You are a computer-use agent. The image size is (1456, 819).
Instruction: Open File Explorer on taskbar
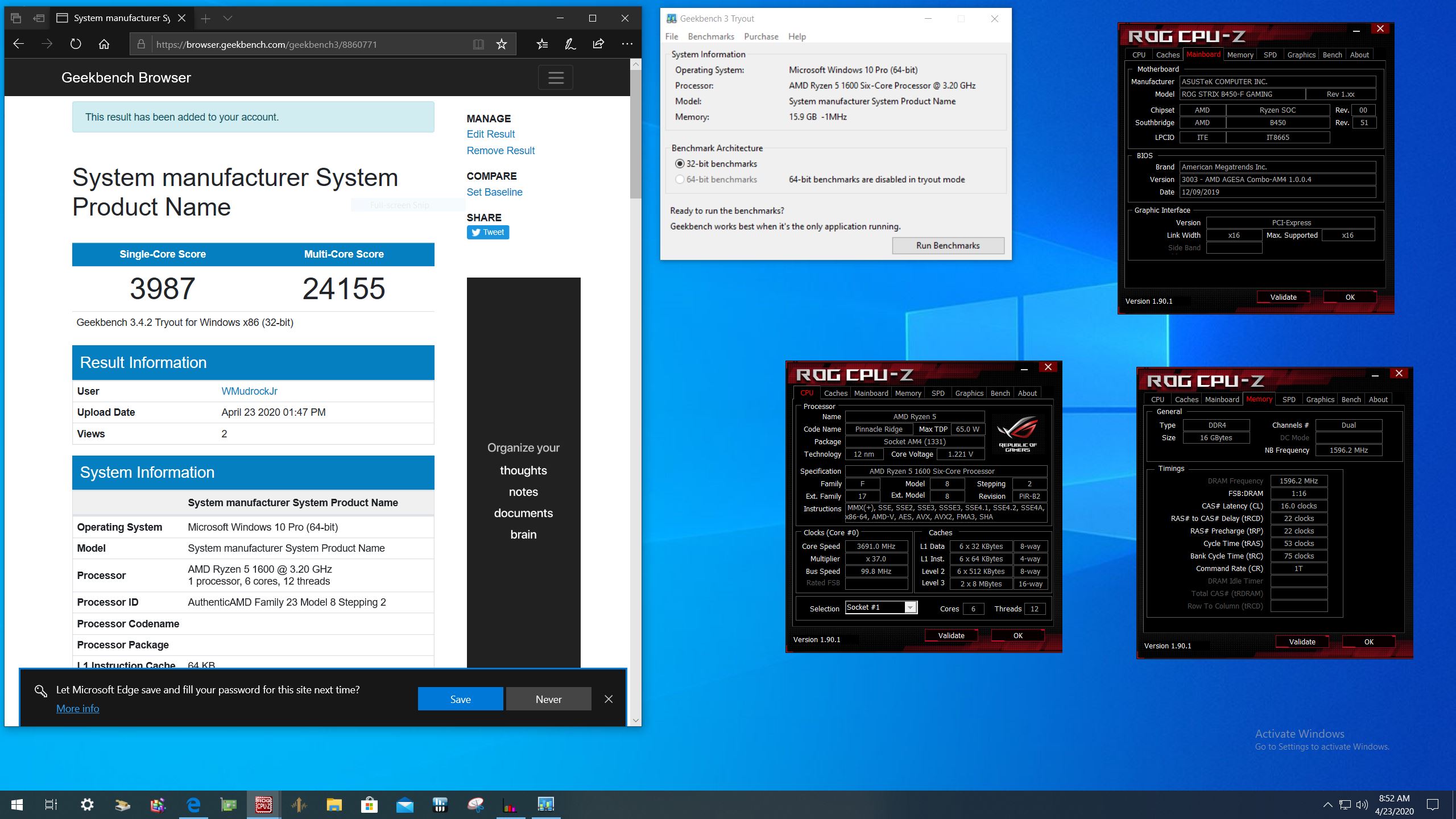(x=334, y=805)
